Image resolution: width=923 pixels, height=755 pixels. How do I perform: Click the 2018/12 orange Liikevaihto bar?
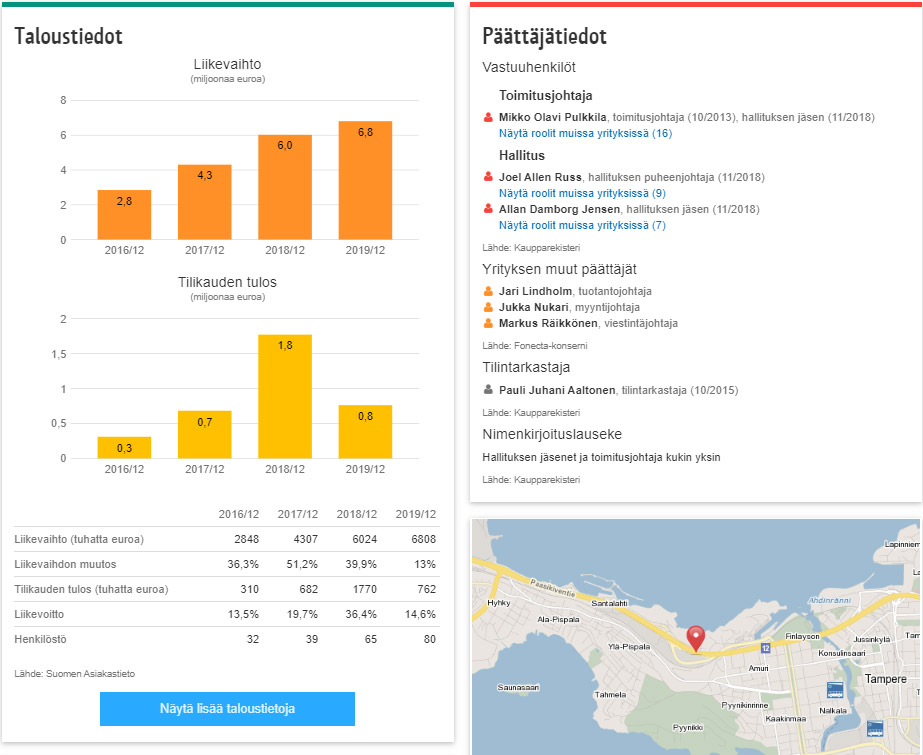(x=285, y=187)
